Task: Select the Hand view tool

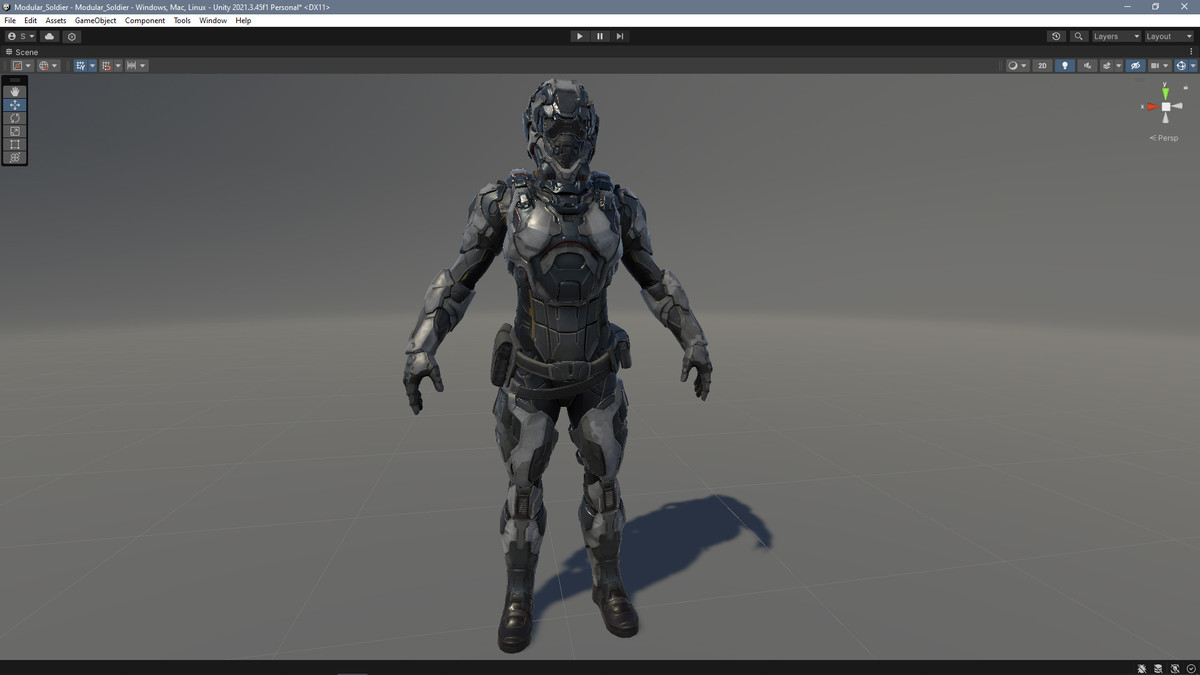Action: point(14,92)
